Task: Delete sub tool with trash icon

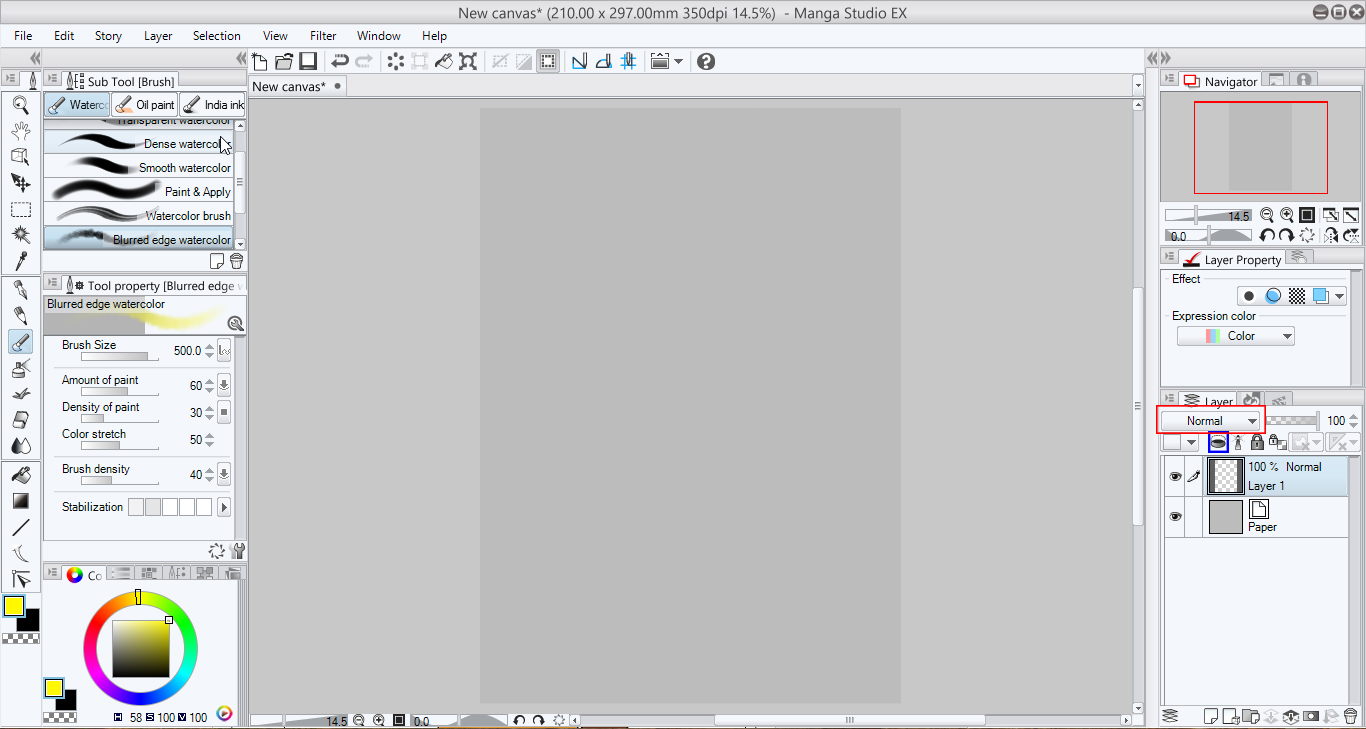Action: pos(236,261)
